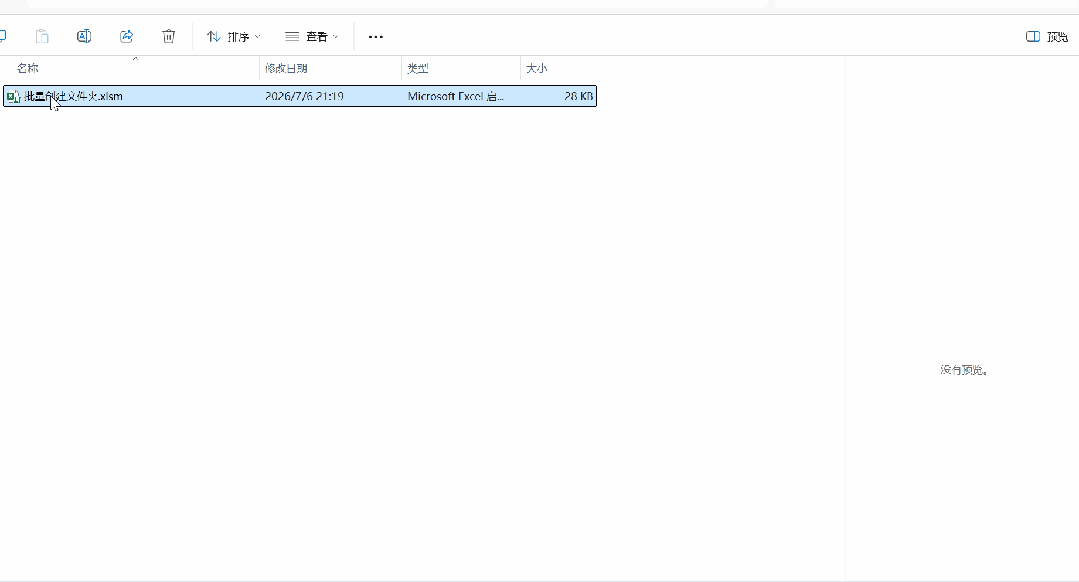The image size is (1079, 582).
Task: Click the 类型 column header
Action: (x=418, y=68)
